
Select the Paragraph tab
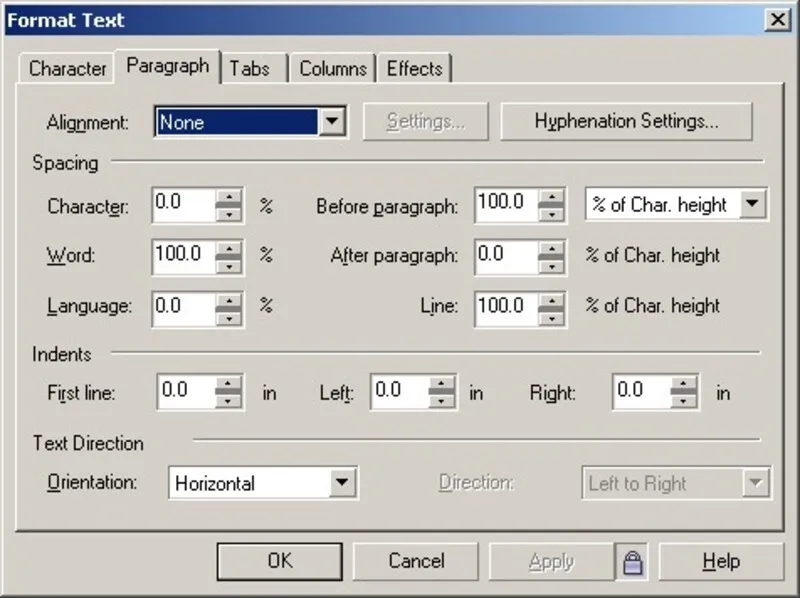point(167,66)
